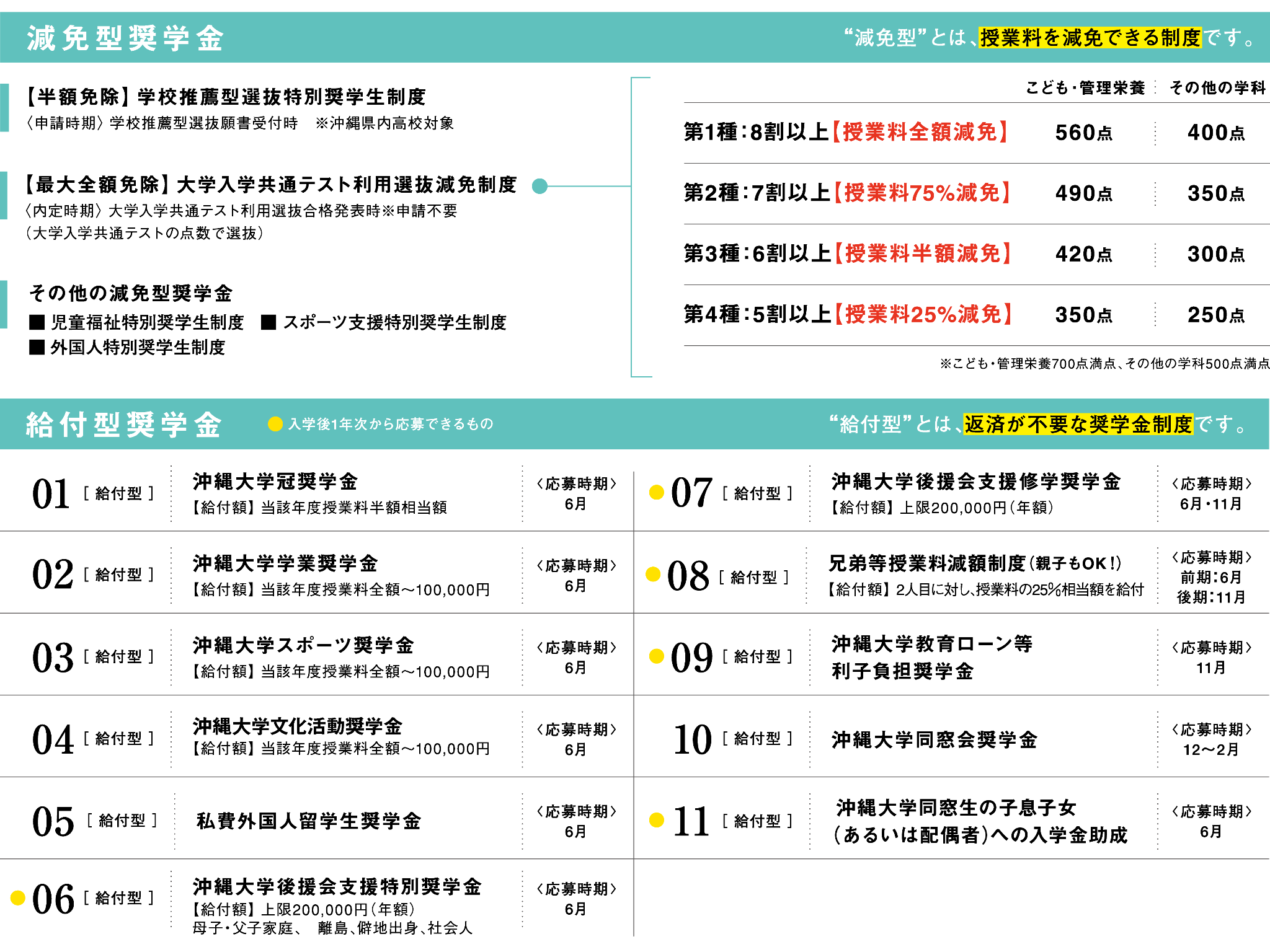The height and width of the screenshot is (952, 1270).
Task: Click the 私費外国人留学生奨学金 title
Action: tap(309, 821)
